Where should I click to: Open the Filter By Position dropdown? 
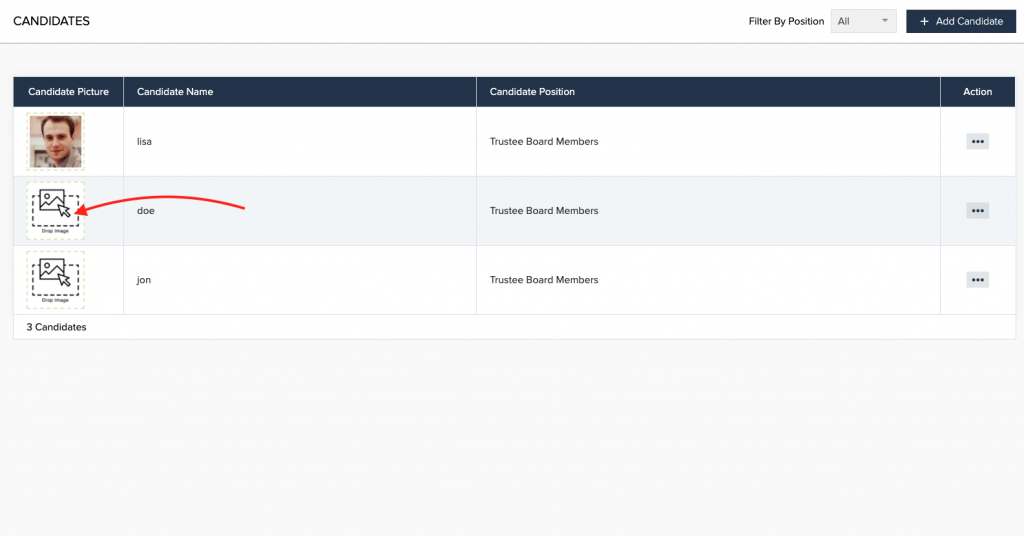(x=863, y=21)
